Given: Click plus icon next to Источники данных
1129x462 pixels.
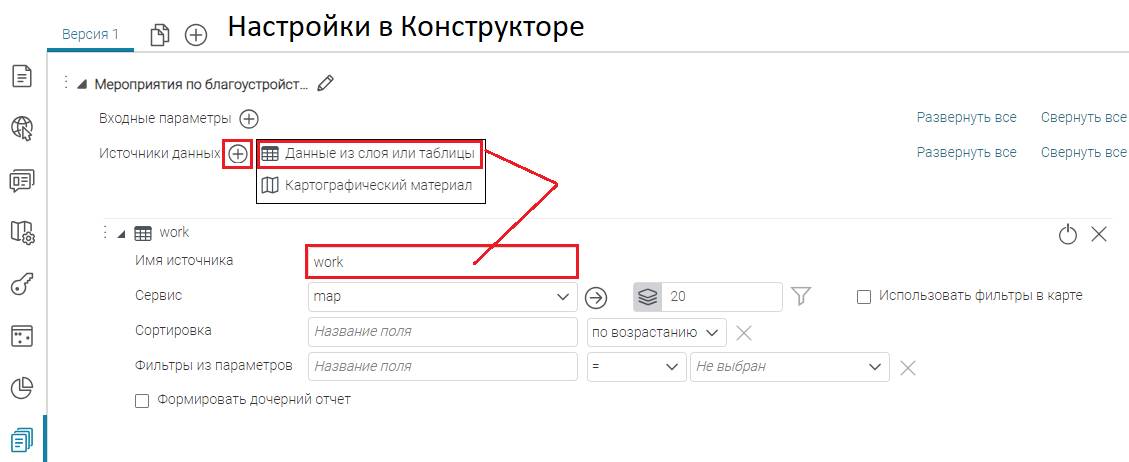Looking at the screenshot, I should click(x=238, y=154).
